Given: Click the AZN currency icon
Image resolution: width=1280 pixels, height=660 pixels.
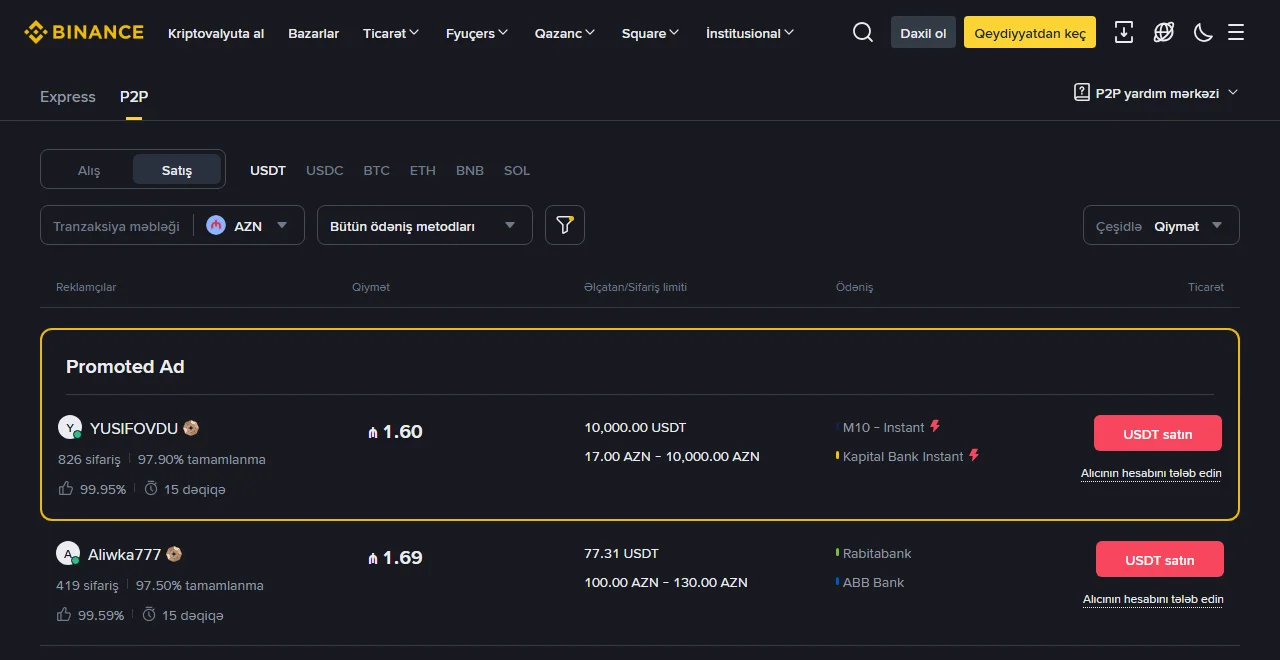Looking at the screenshot, I should (x=216, y=225).
